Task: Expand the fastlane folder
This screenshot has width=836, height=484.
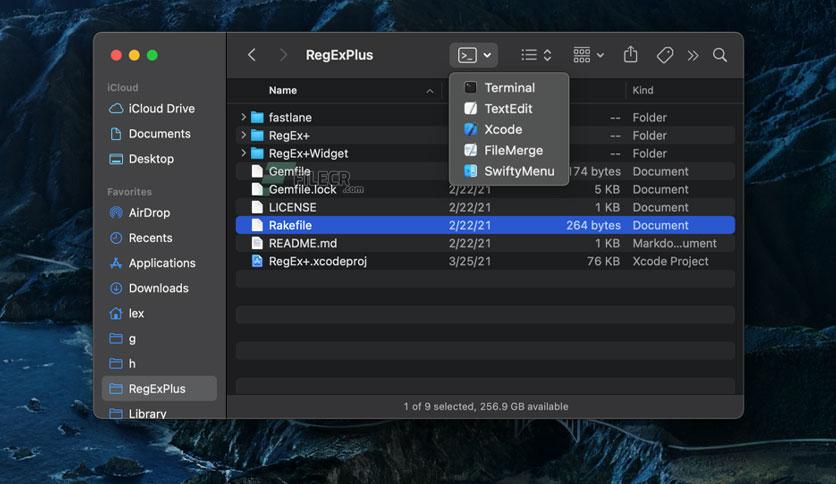Action: [243, 117]
